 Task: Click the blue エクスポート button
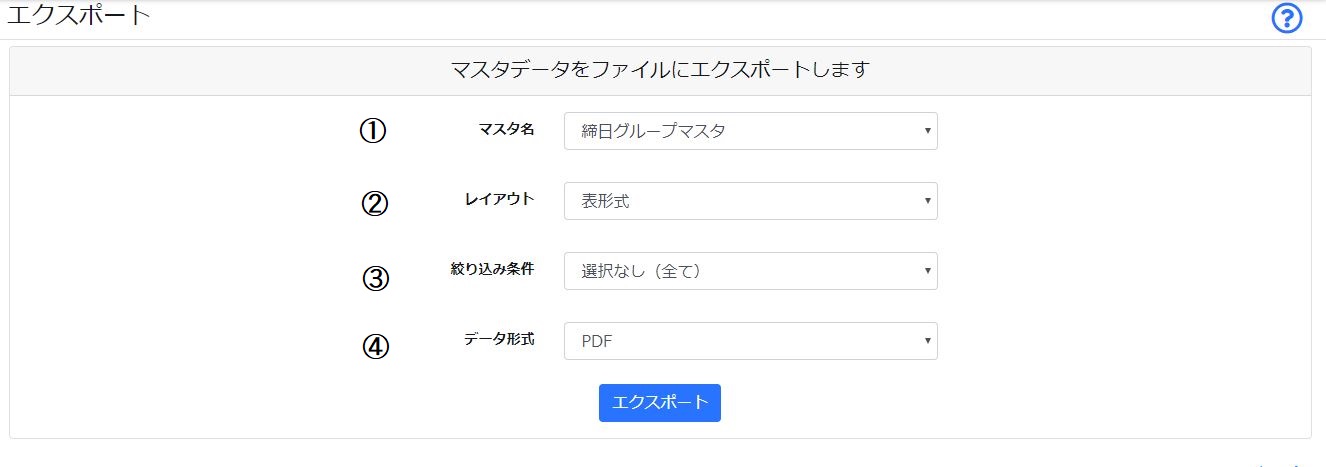(660, 403)
